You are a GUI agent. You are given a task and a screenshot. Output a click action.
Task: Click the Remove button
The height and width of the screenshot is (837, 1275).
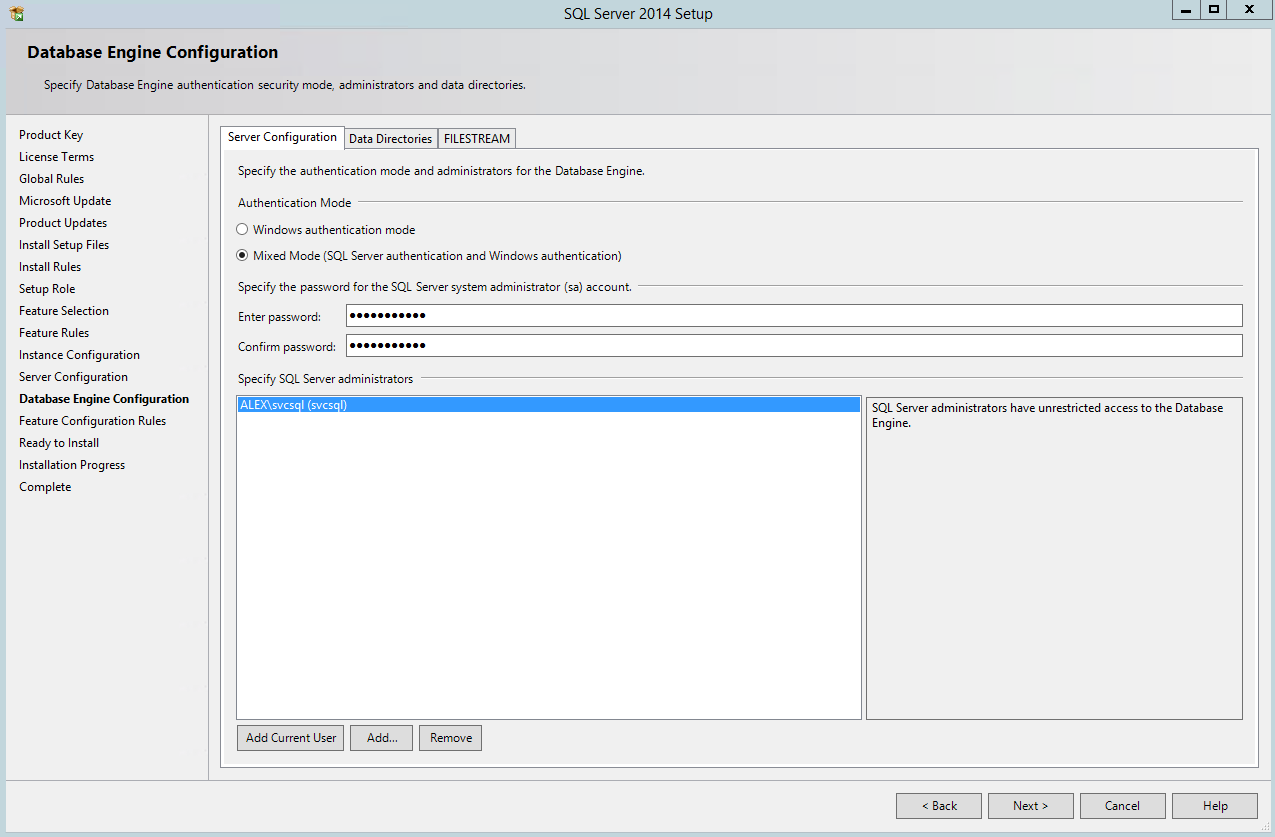[x=450, y=737]
